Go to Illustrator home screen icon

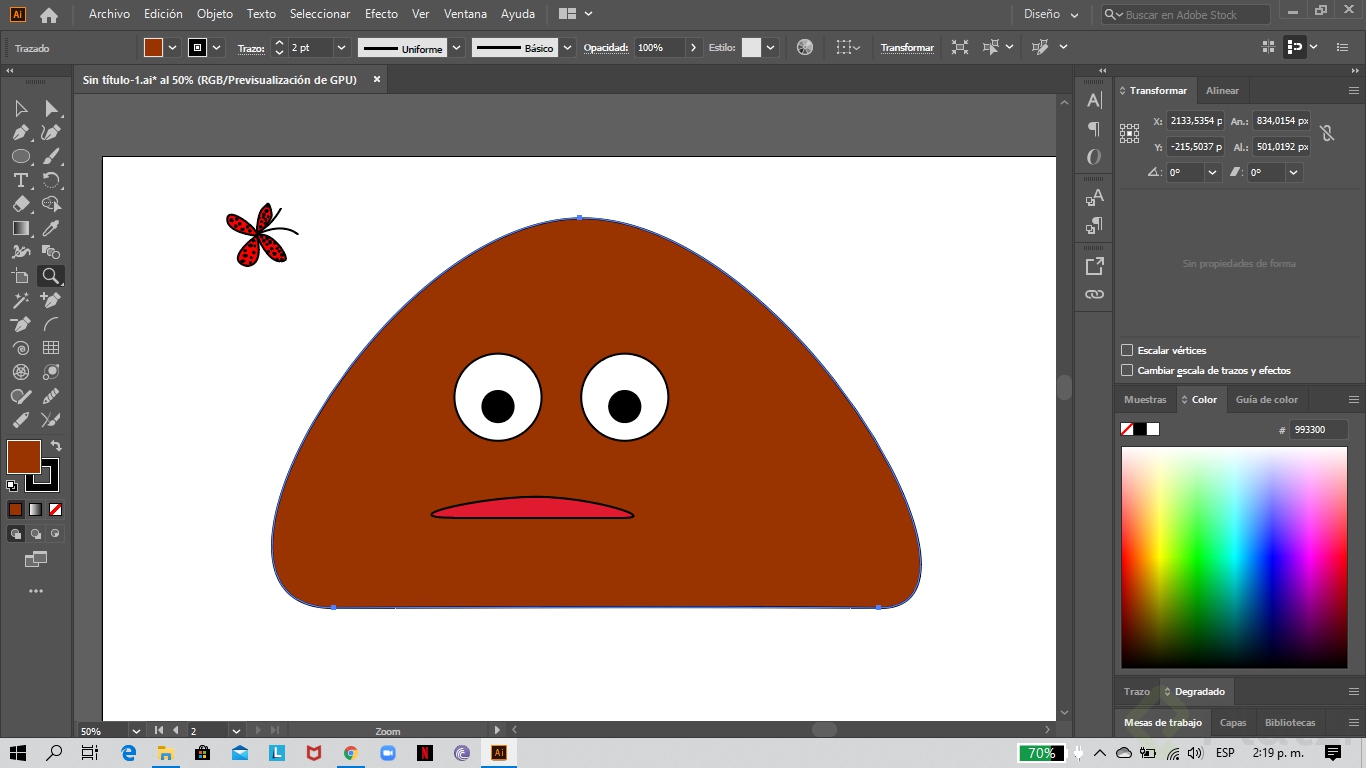click(x=48, y=15)
